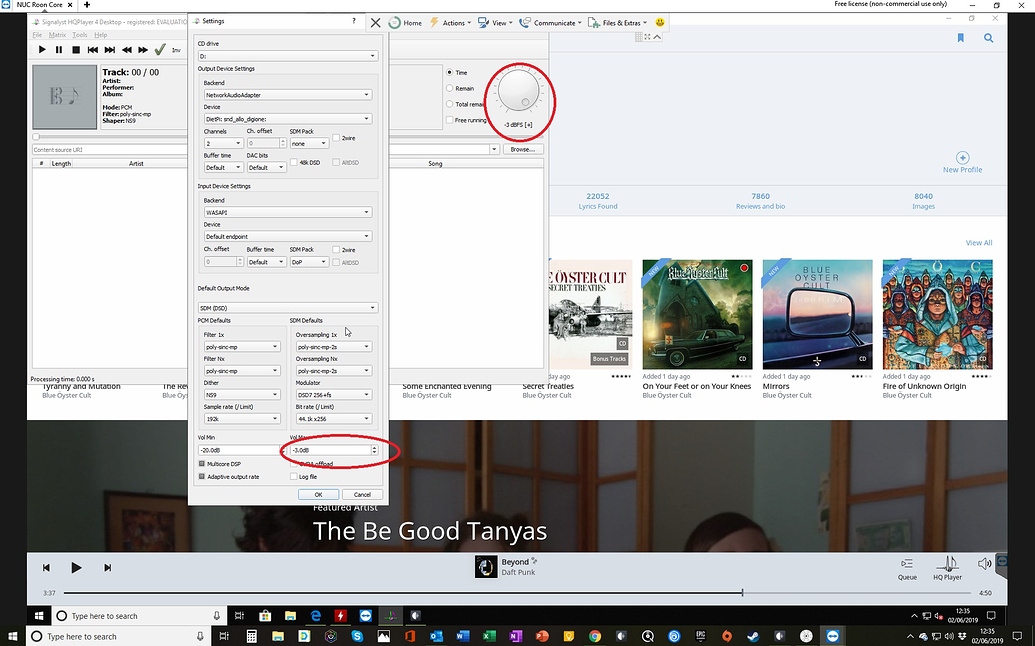Launch Chrome from the local taskbar
The height and width of the screenshot is (646, 1035).
point(595,636)
